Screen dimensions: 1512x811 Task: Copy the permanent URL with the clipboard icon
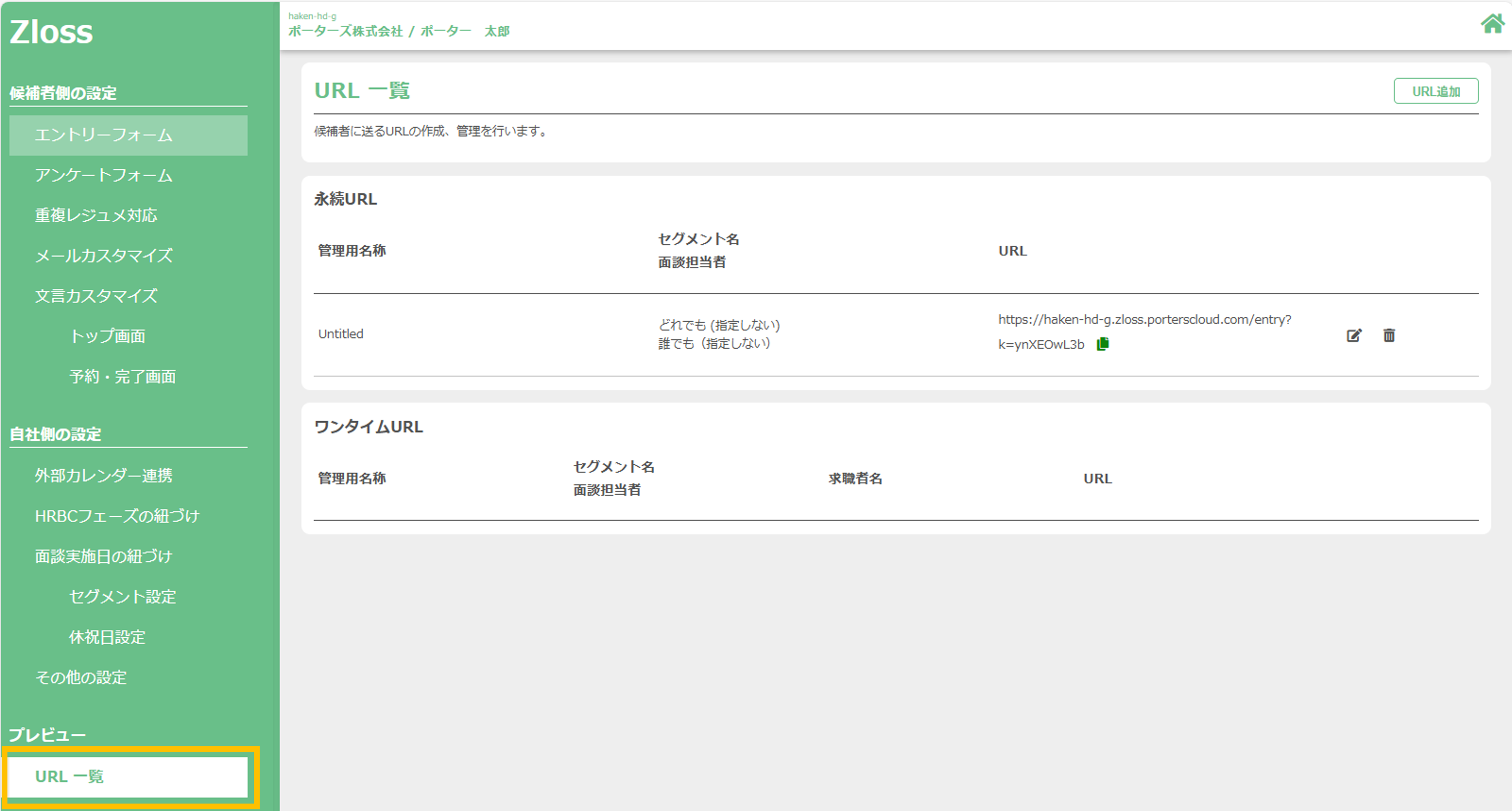point(1102,344)
